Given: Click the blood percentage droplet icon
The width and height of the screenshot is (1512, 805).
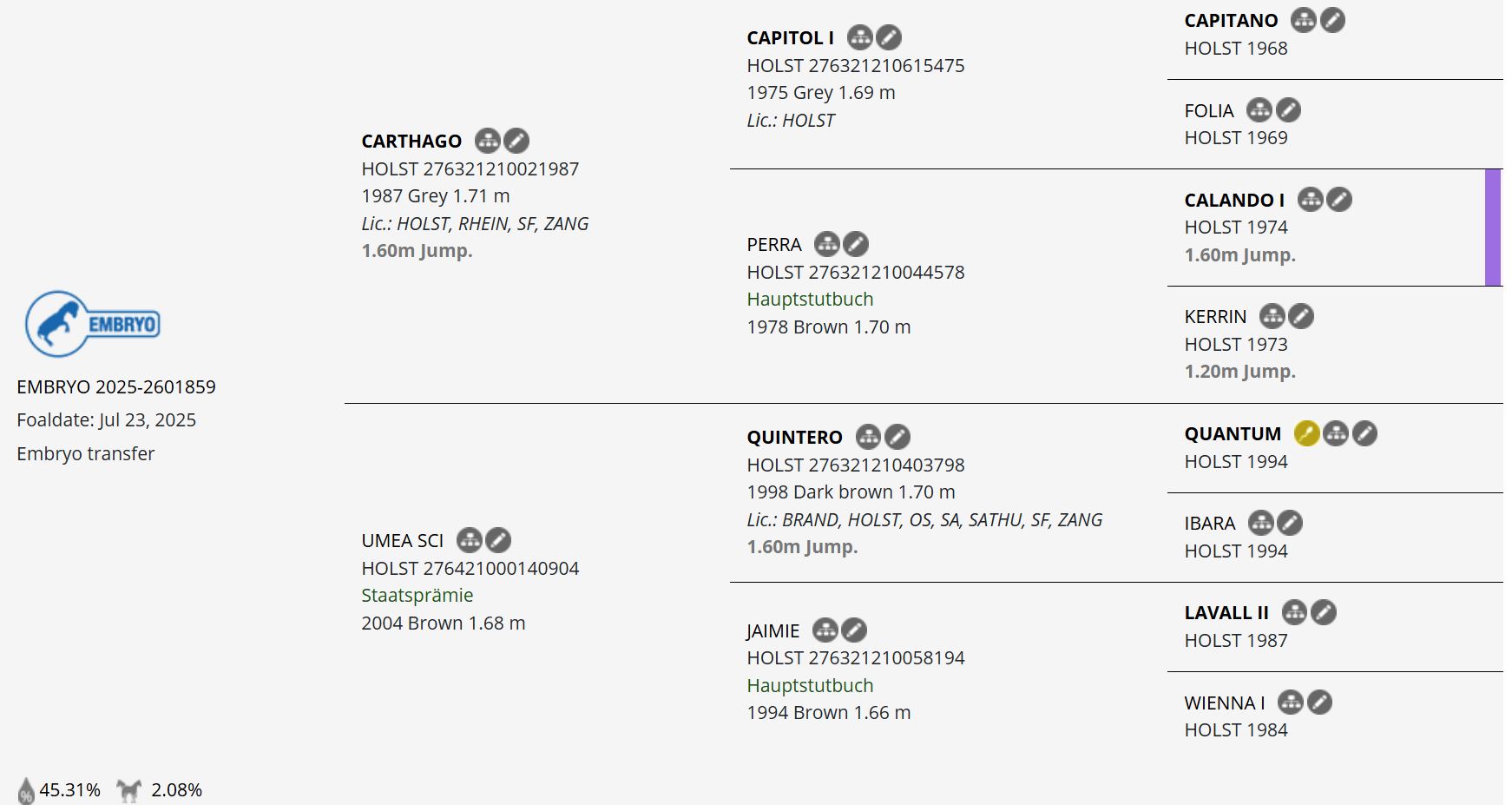Looking at the screenshot, I should (x=26, y=790).
